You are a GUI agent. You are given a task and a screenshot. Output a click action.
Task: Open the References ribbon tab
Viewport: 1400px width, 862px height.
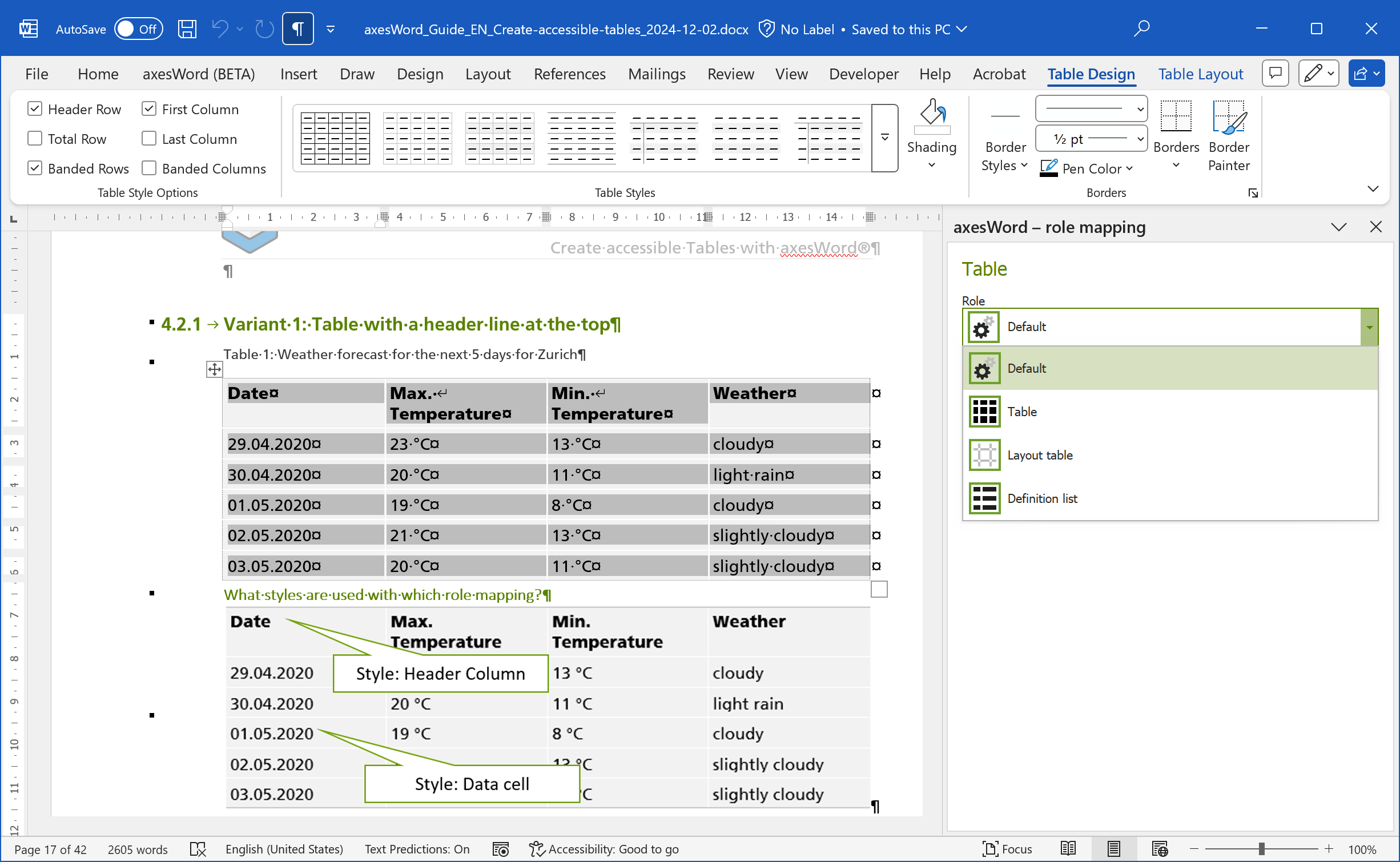(x=569, y=74)
